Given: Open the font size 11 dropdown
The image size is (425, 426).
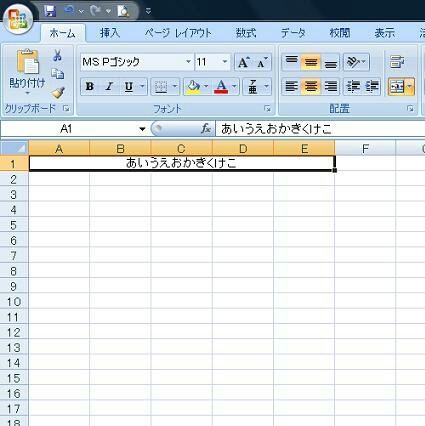Looking at the screenshot, I should 225,62.
